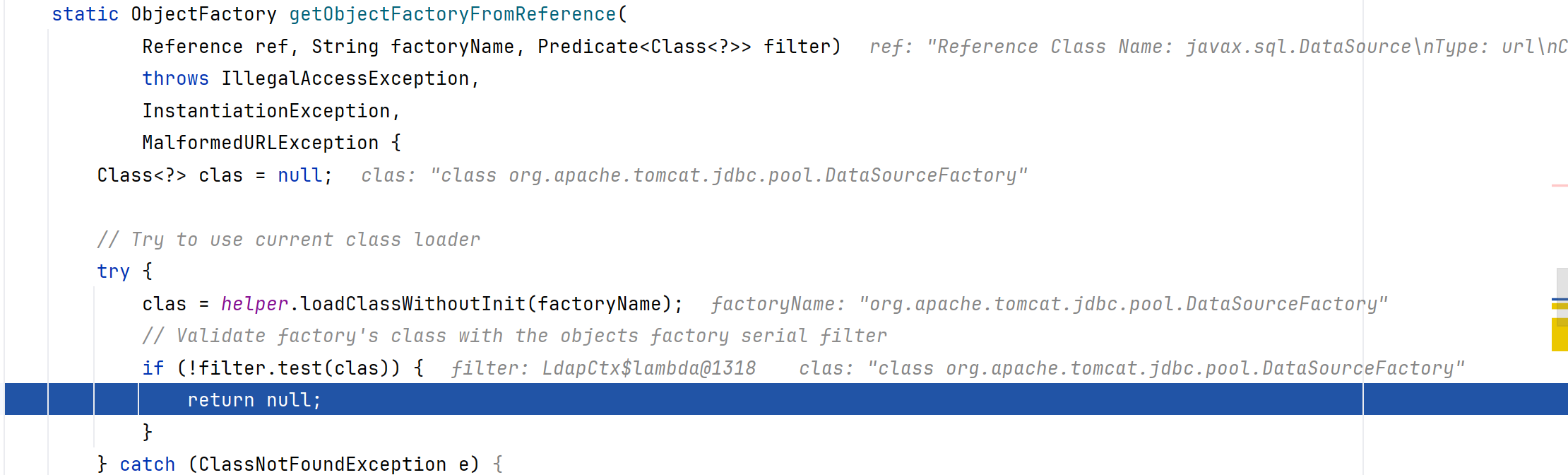The image size is (1568, 475).
Task: Click InstantiationException in throws clause
Action: (266, 111)
